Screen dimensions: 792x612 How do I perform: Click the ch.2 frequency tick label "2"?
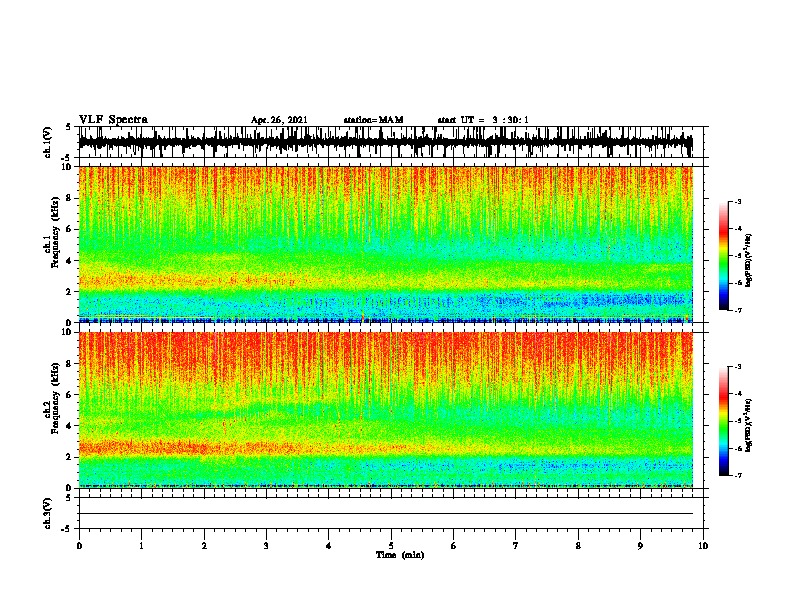tap(70, 457)
